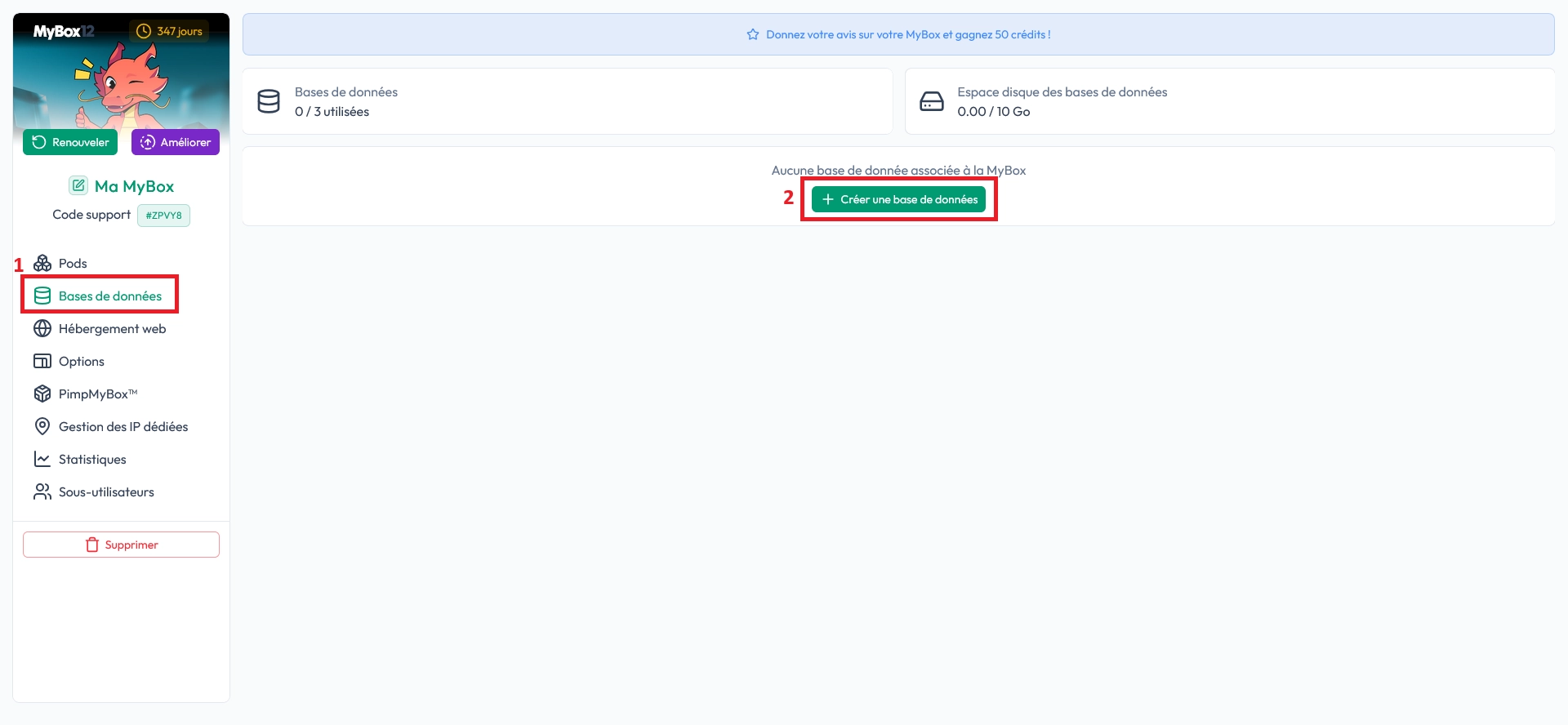The image size is (1568, 725).
Task: Click the star icon in the review banner
Action: 753,34
